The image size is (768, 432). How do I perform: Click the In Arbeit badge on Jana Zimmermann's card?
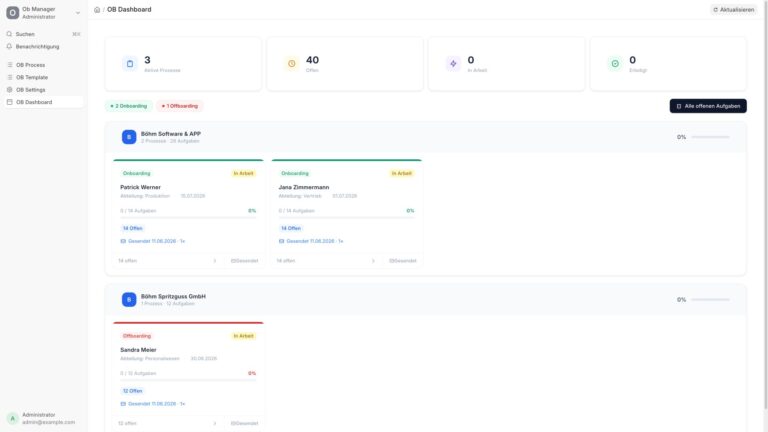402,173
